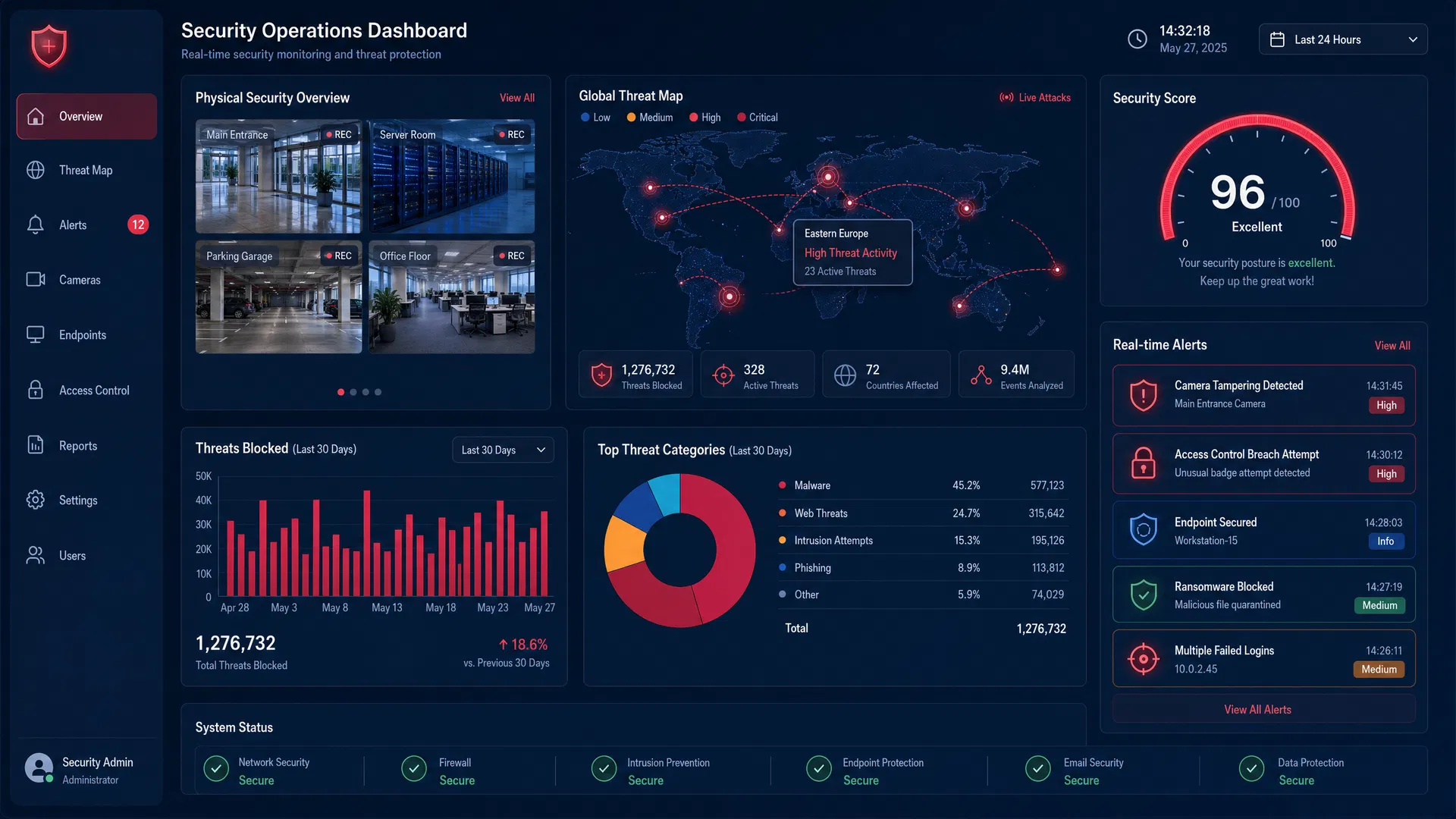Click the Reports document icon

pyautogui.click(x=36, y=445)
